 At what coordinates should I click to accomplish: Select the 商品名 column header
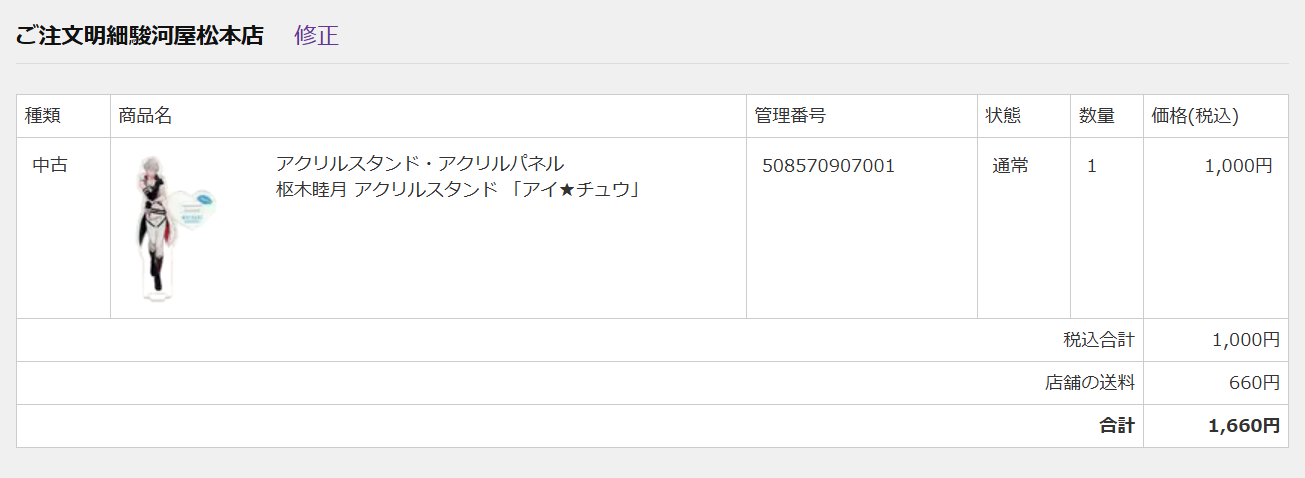(x=145, y=116)
